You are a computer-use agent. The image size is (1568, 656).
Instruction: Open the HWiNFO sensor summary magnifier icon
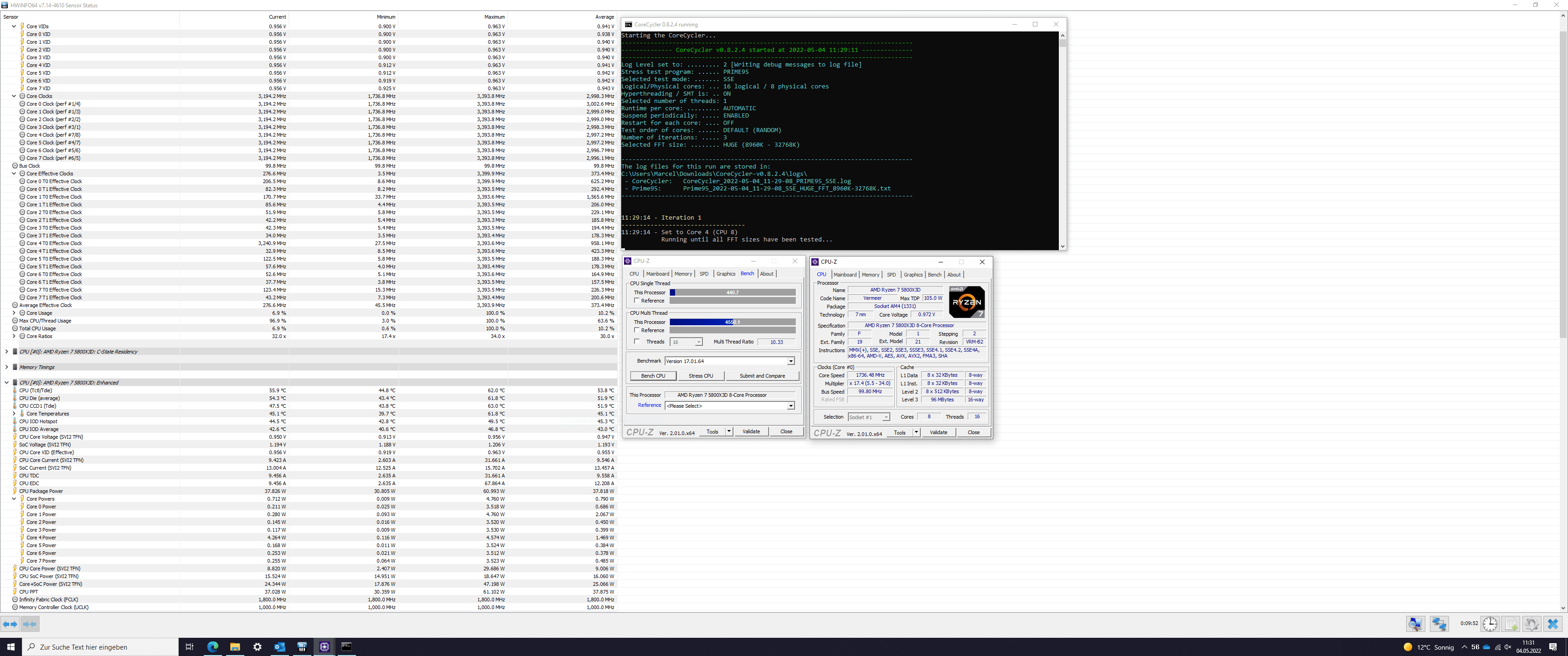(x=1416, y=624)
